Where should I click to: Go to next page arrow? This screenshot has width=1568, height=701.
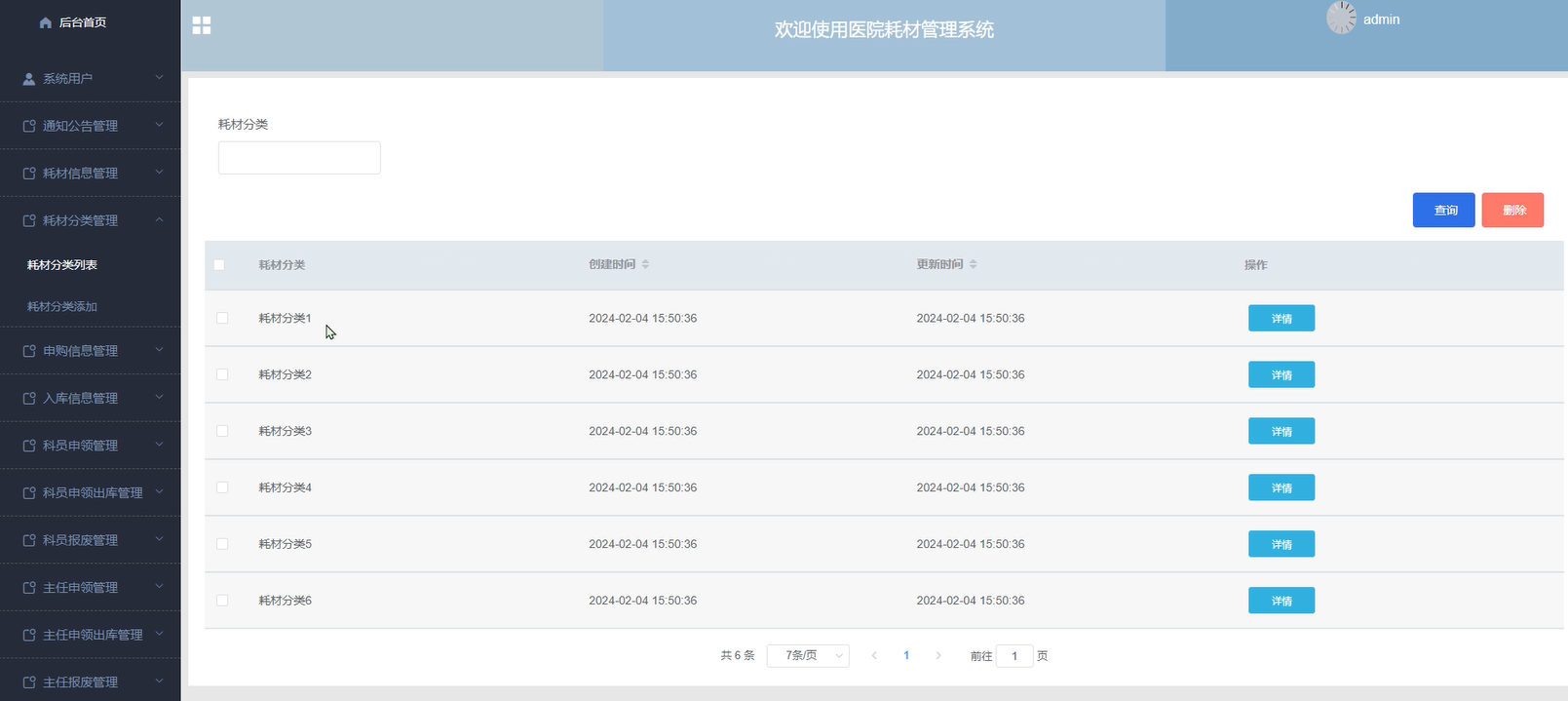(x=938, y=656)
